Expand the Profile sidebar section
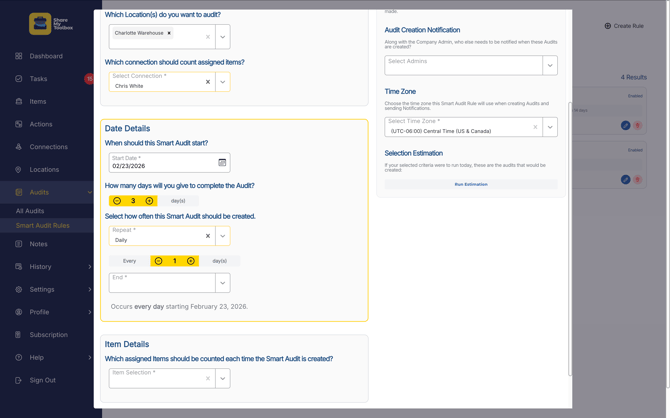This screenshot has width=670, height=418. click(x=90, y=312)
